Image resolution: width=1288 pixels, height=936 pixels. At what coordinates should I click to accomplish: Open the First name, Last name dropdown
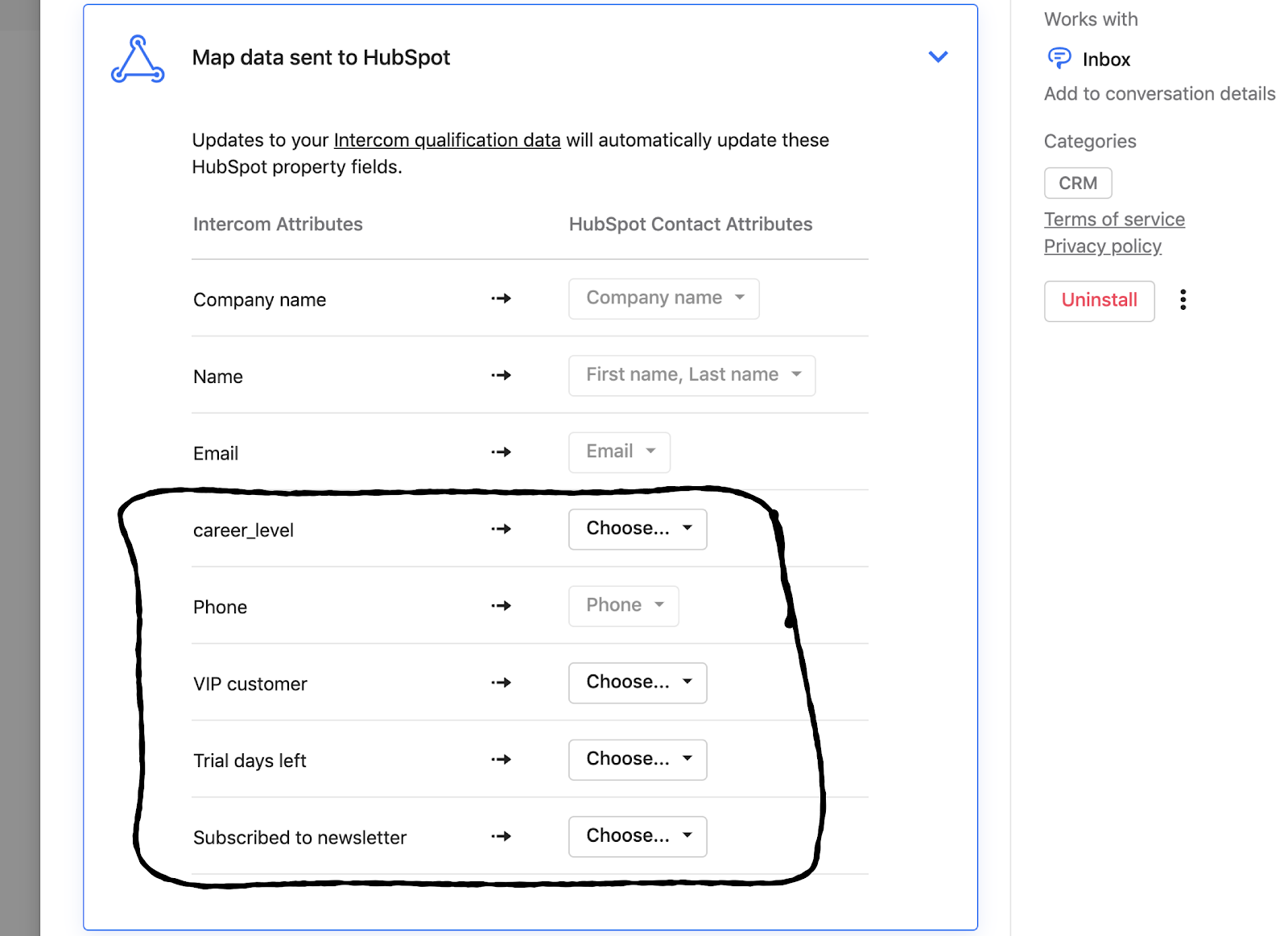tap(692, 376)
